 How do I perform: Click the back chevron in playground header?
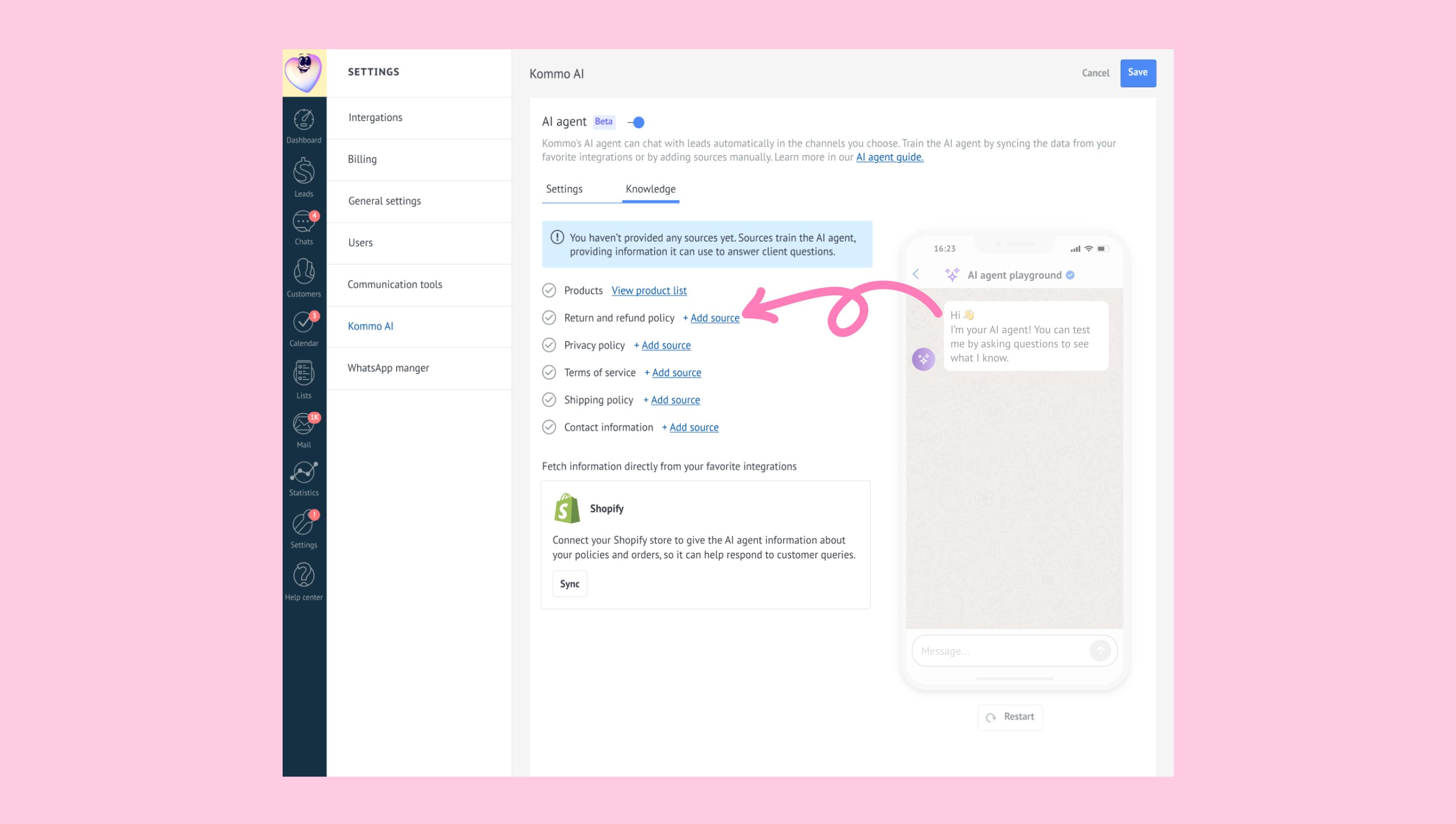tap(915, 274)
